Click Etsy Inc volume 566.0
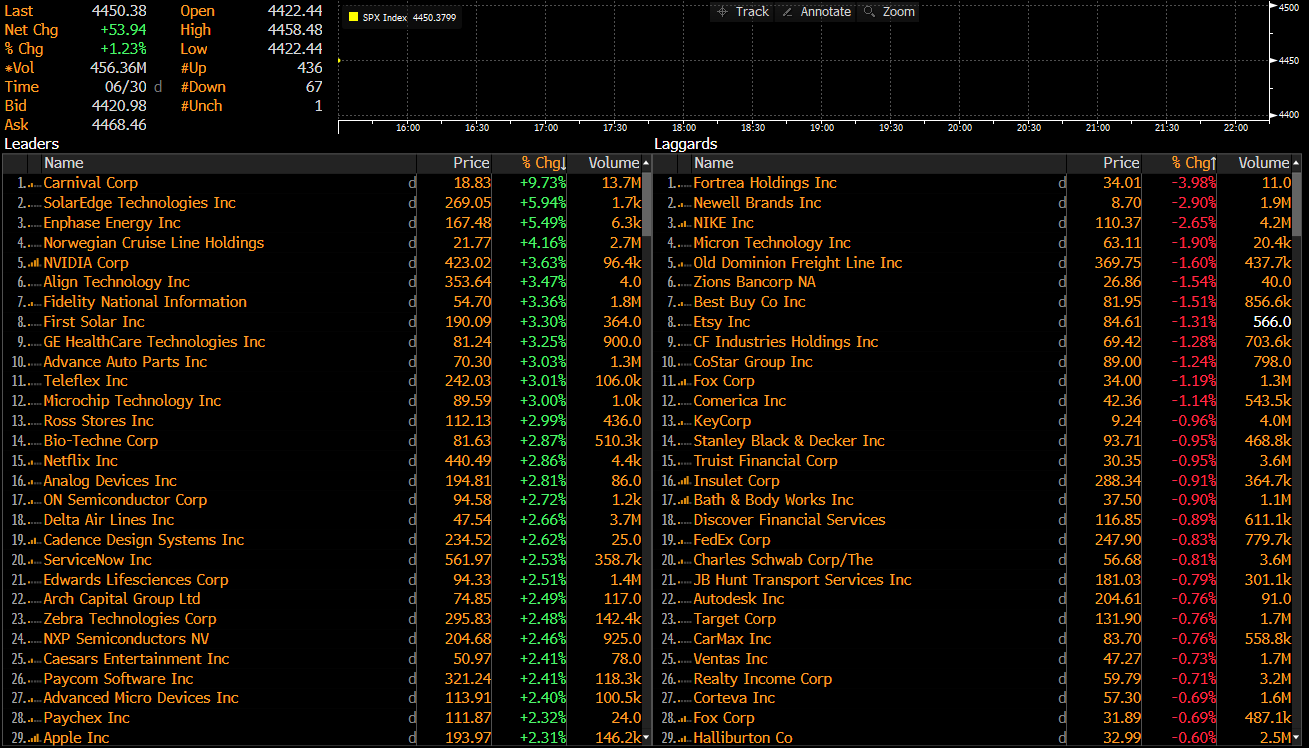The width and height of the screenshot is (1309, 748). click(x=1273, y=322)
